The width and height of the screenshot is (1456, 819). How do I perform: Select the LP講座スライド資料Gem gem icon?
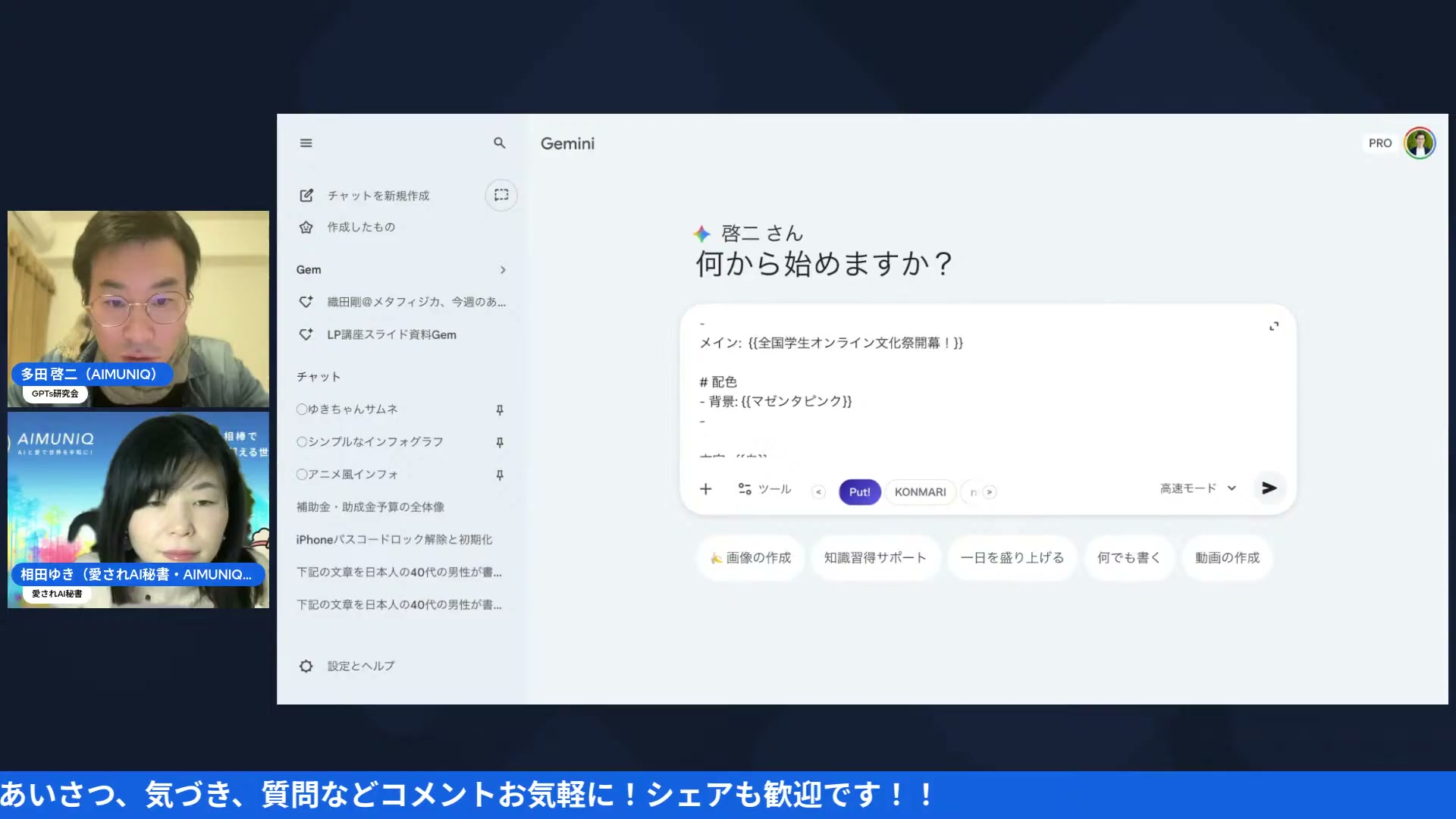point(306,334)
